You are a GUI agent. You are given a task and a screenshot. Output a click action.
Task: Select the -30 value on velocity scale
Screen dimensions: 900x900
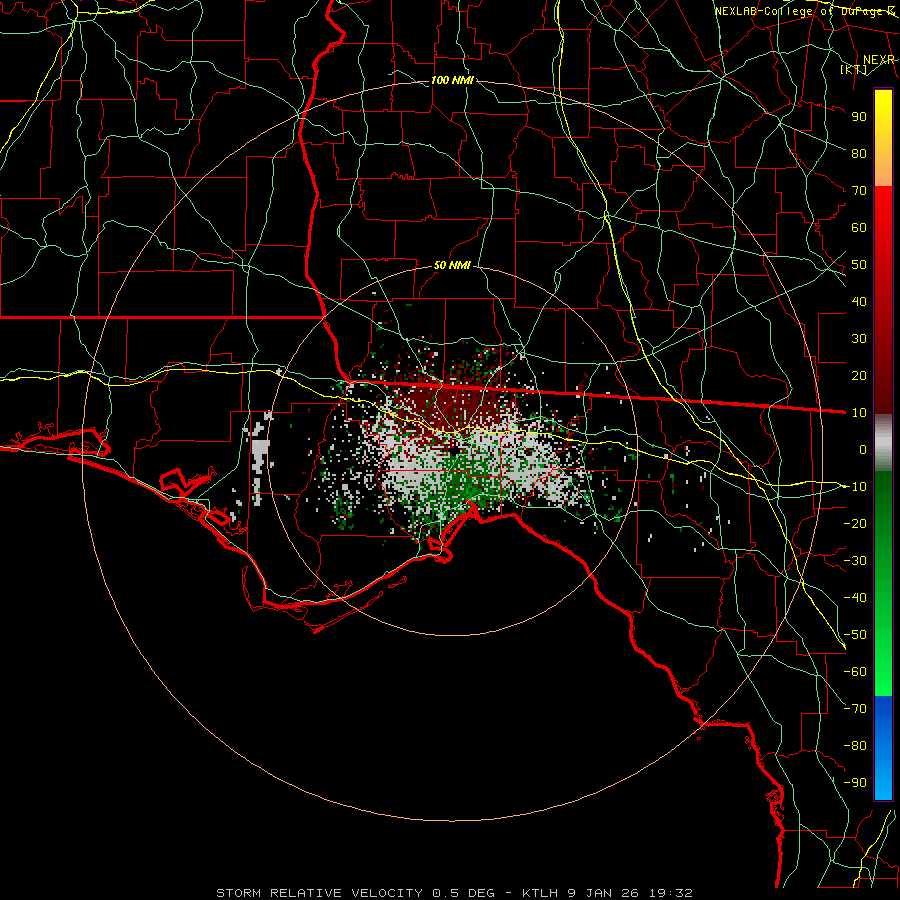[855, 561]
